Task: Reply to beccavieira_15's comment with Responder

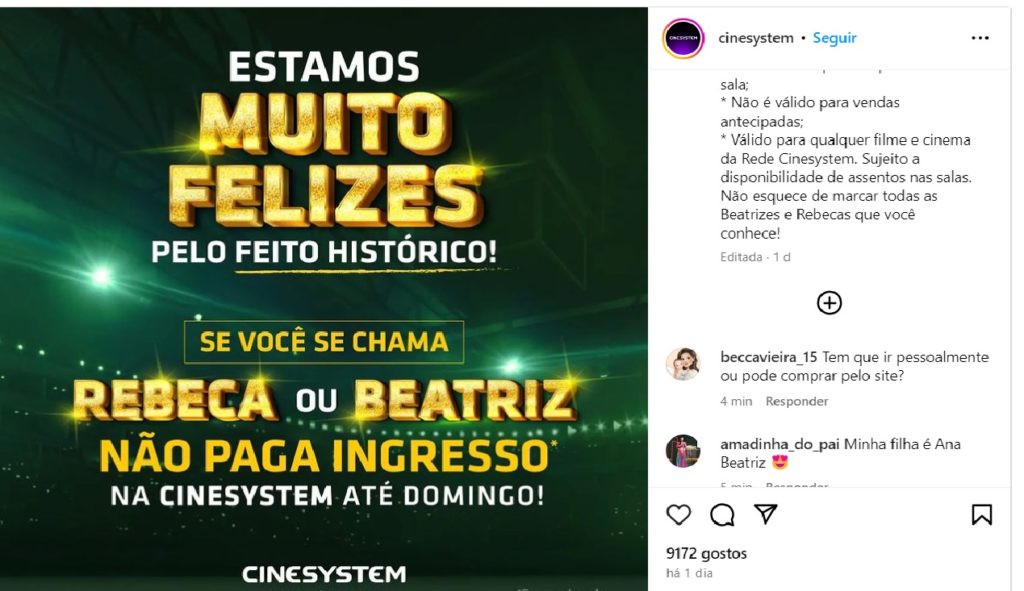Action: 797,401
